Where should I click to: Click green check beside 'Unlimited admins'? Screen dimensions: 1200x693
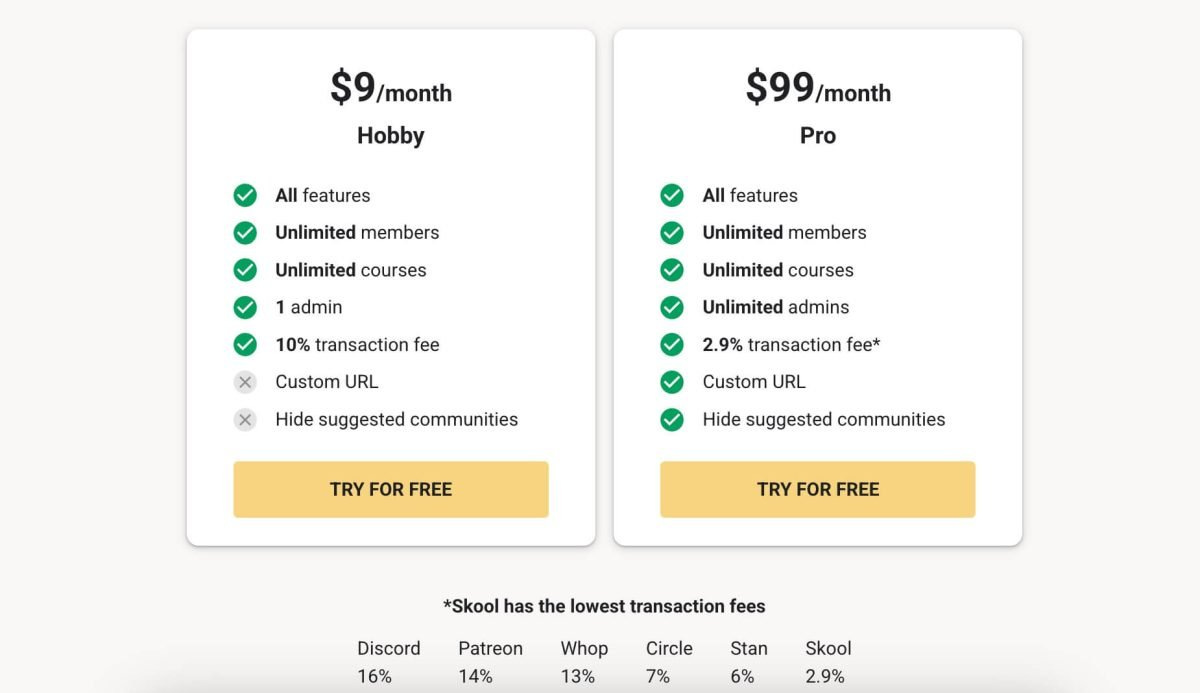click(x=672, y=307)
